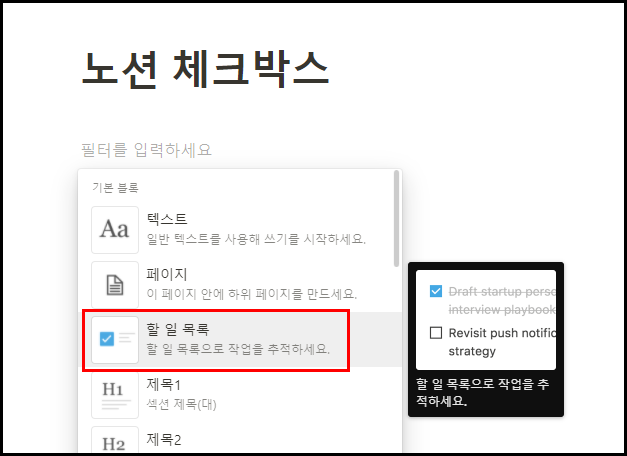Click the Revisit push notification text in preview
627x456 pixels.
[x=502, y=342]
